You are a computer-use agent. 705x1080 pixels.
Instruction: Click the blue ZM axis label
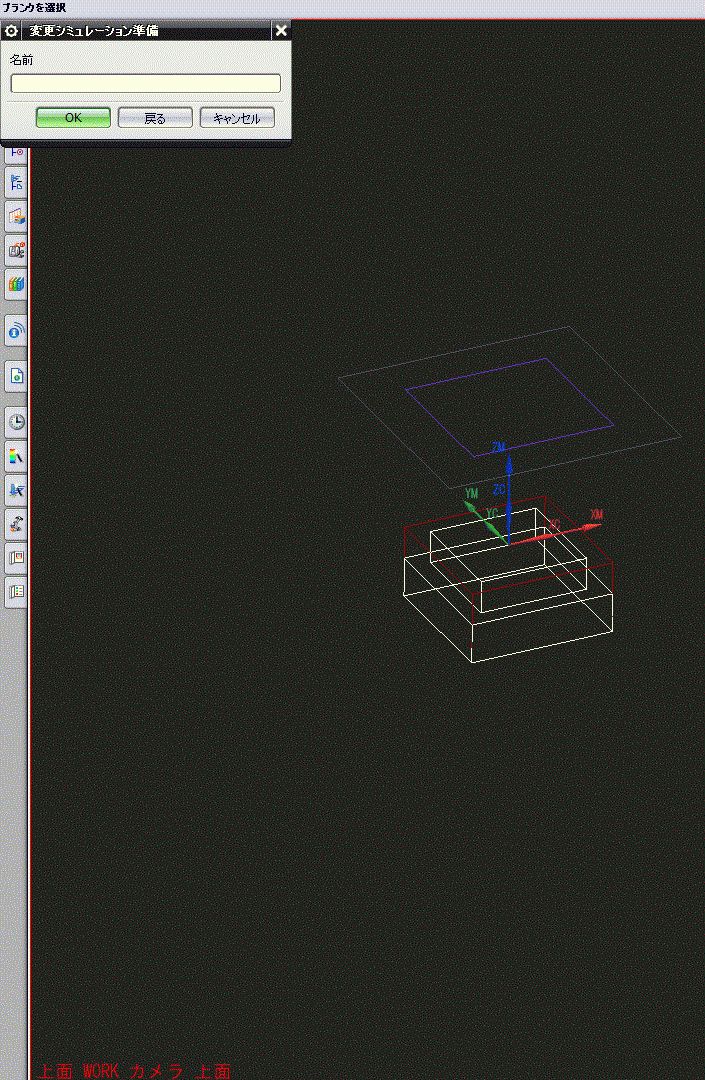(x=498, y=448)
